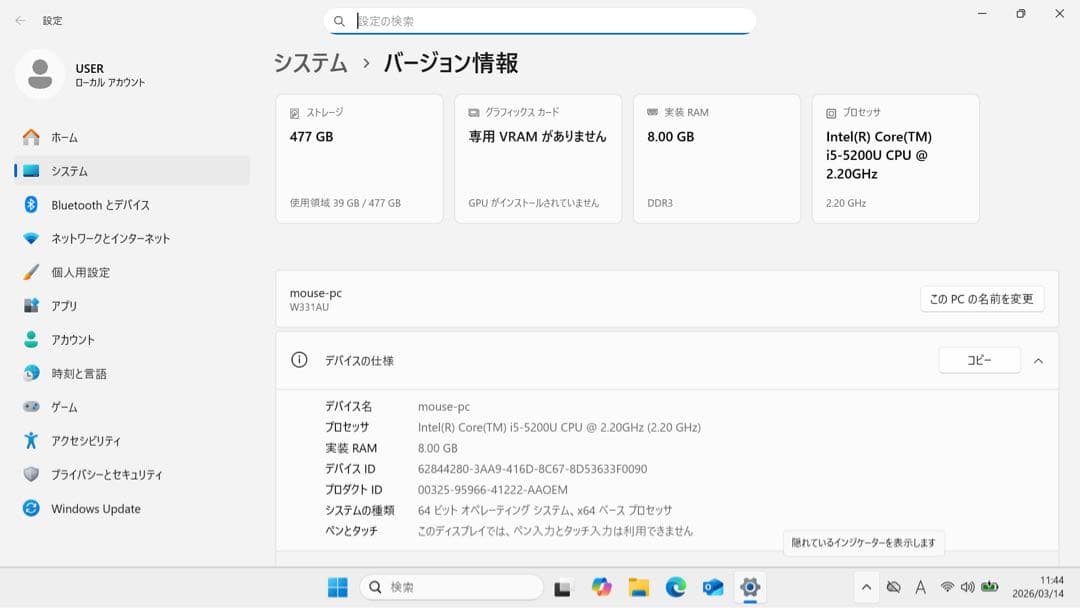Screen dimensions: 1080x608
Task: Show hidden tray icons chevron
Action: point(866,587)
